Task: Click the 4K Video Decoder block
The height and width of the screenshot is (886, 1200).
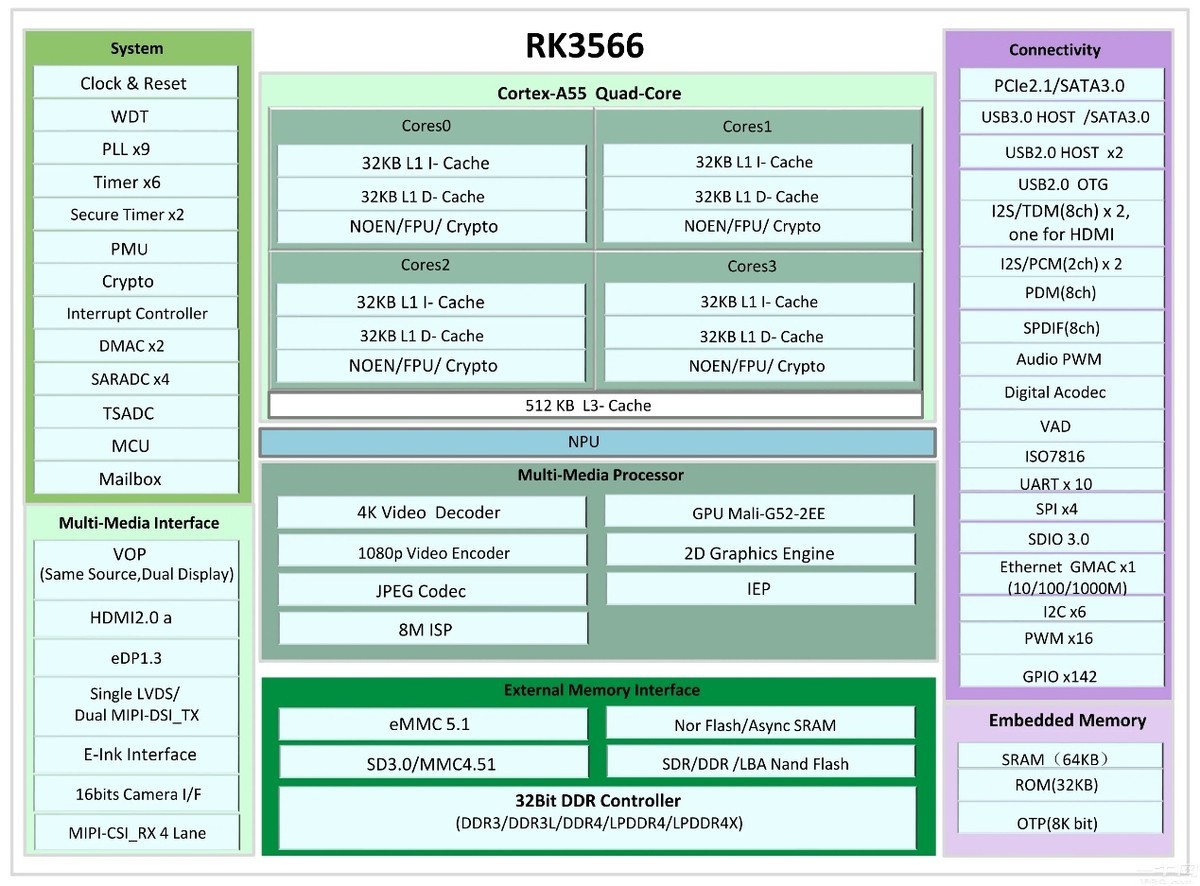Action: [x=431, y=512]
